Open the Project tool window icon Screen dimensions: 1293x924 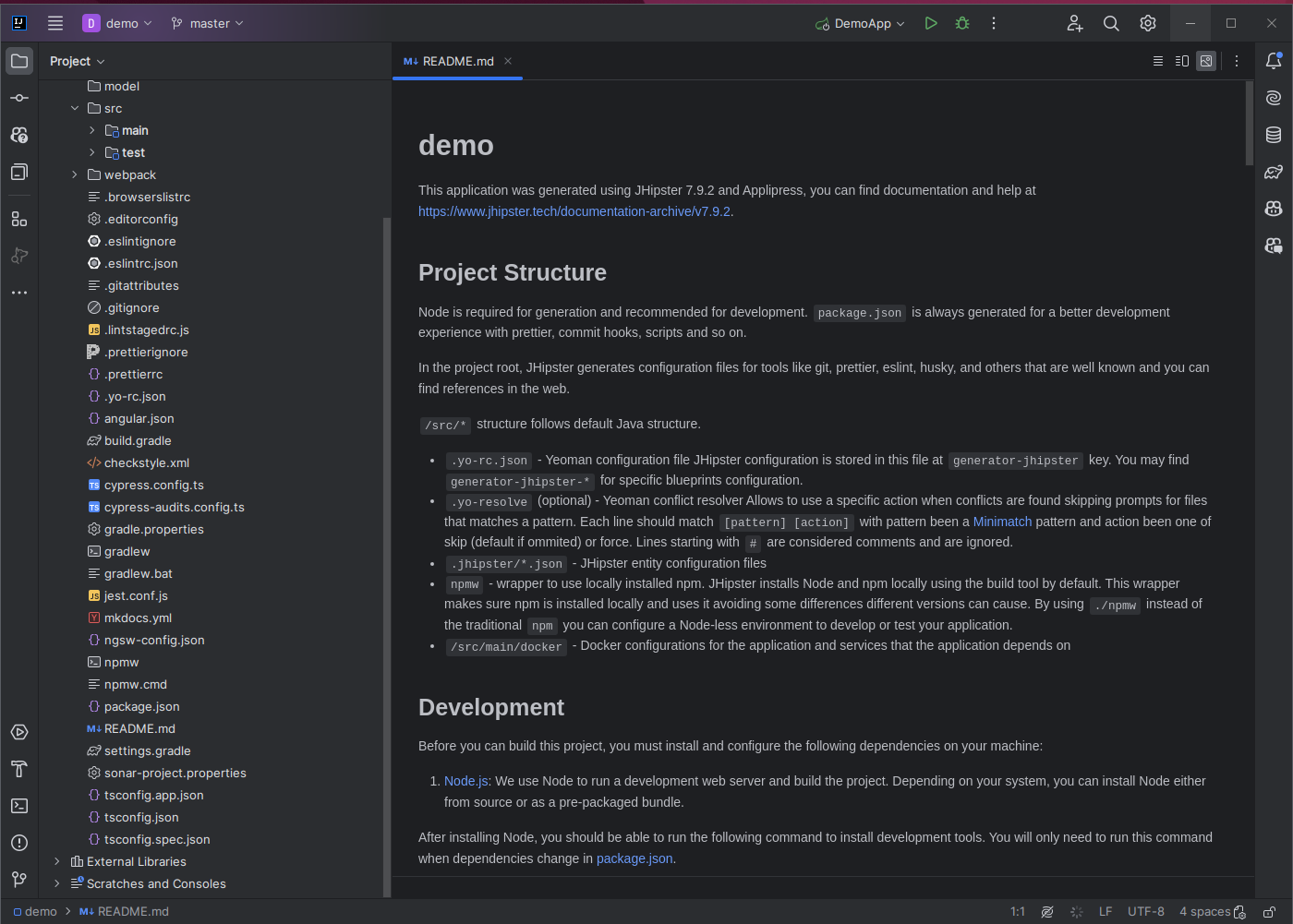click(x=19, y=61)
